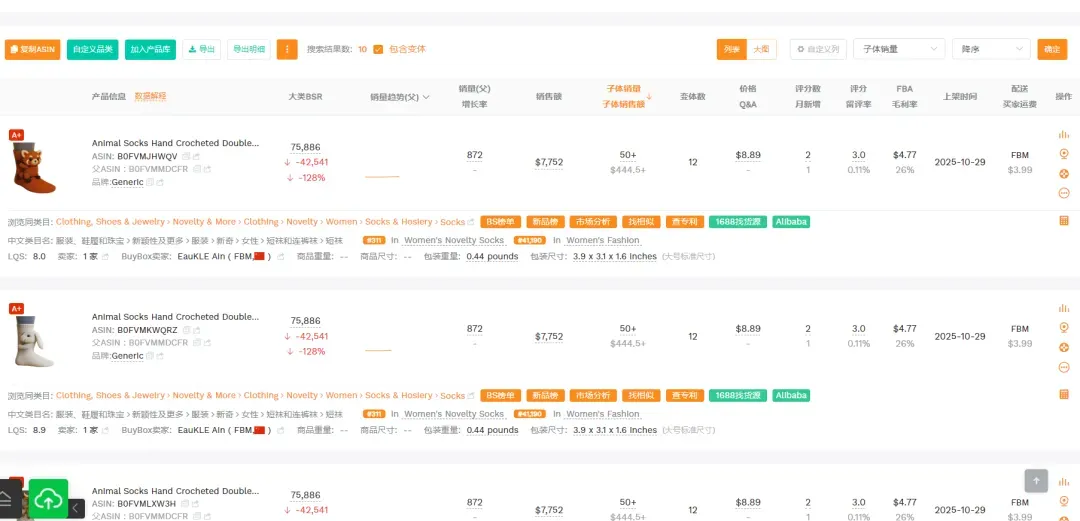Click Generic brand link in B0FVMKWQRZ row
Viewport: 1080px width, 521px height.
(127, 356)
